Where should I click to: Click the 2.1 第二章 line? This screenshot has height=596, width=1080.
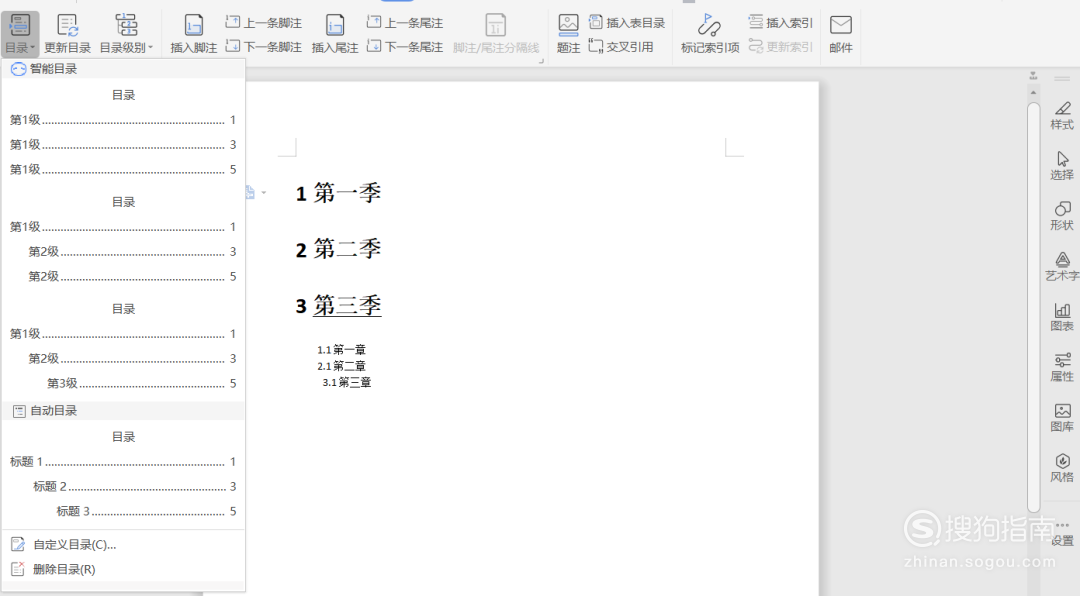342,366
